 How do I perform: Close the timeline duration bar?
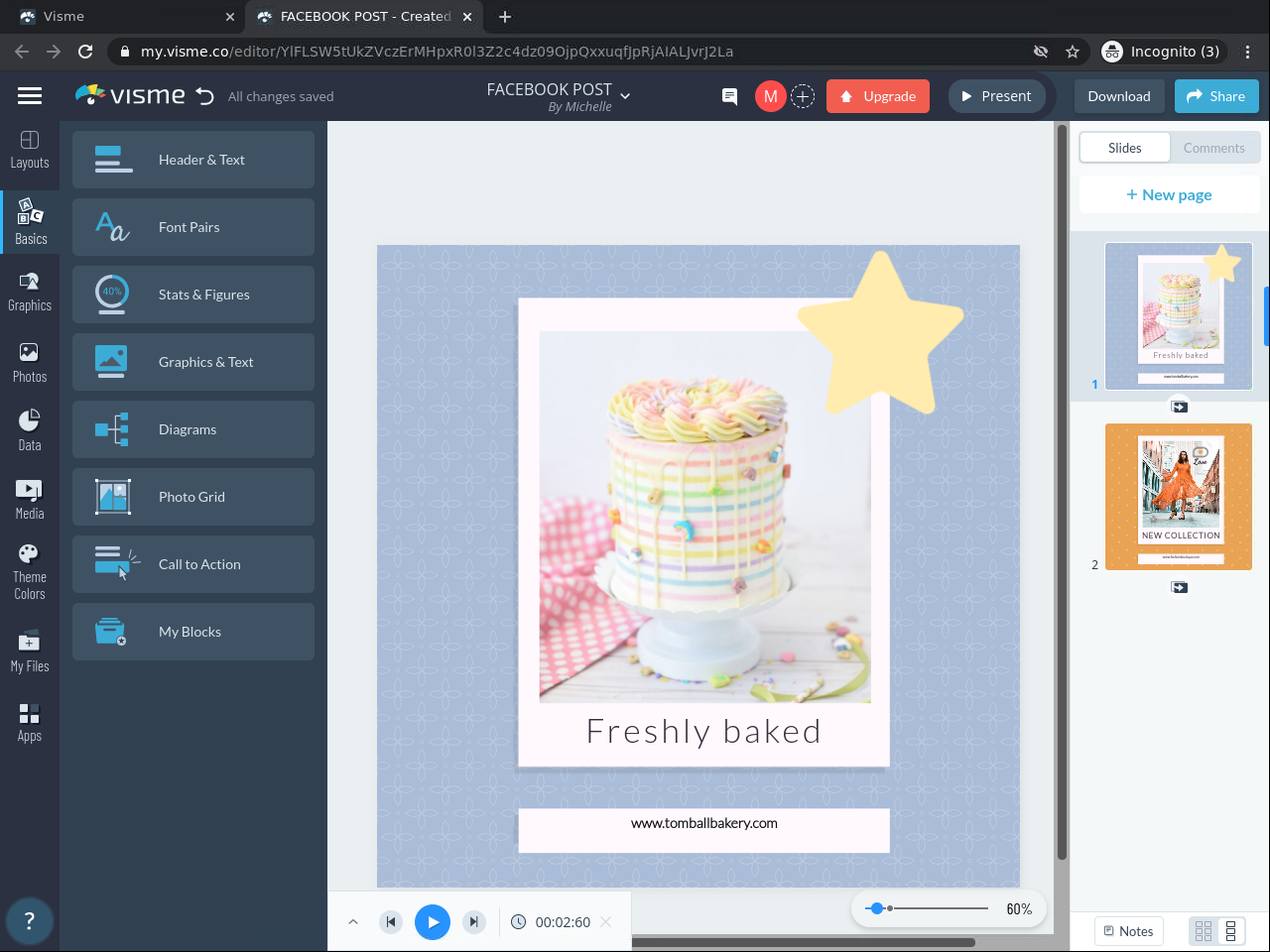coord(606,922)
